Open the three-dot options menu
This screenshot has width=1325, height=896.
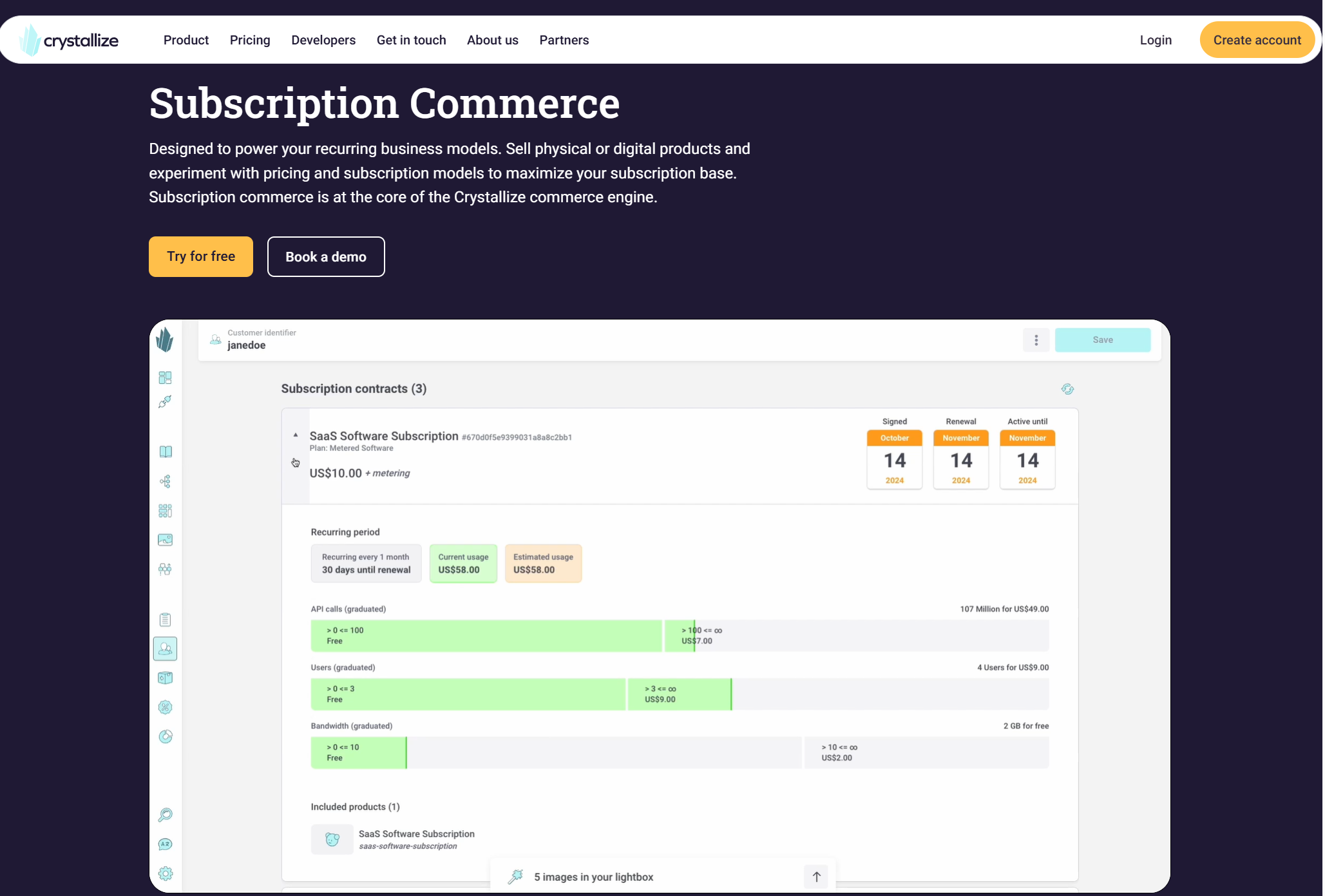(x=1036, y=340)
